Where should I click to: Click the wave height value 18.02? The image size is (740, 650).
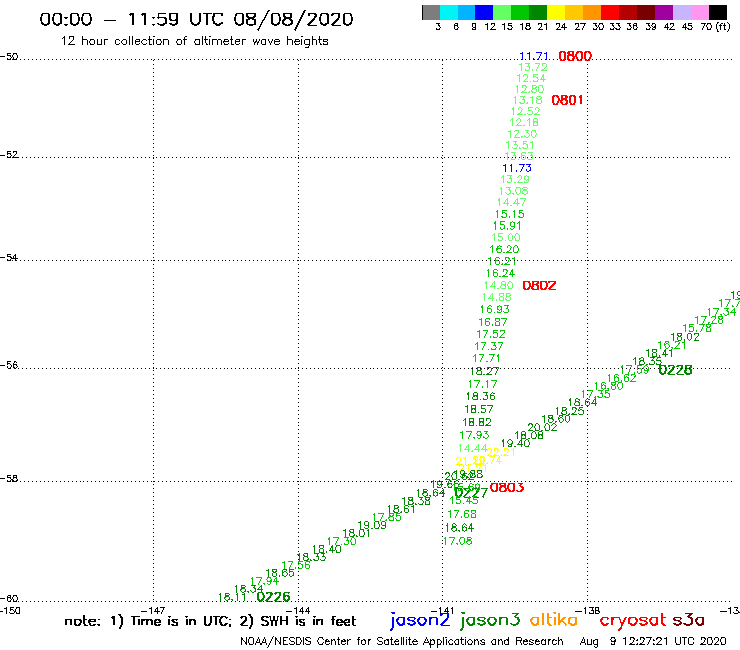pyautogui.click(x=685, y=338)
